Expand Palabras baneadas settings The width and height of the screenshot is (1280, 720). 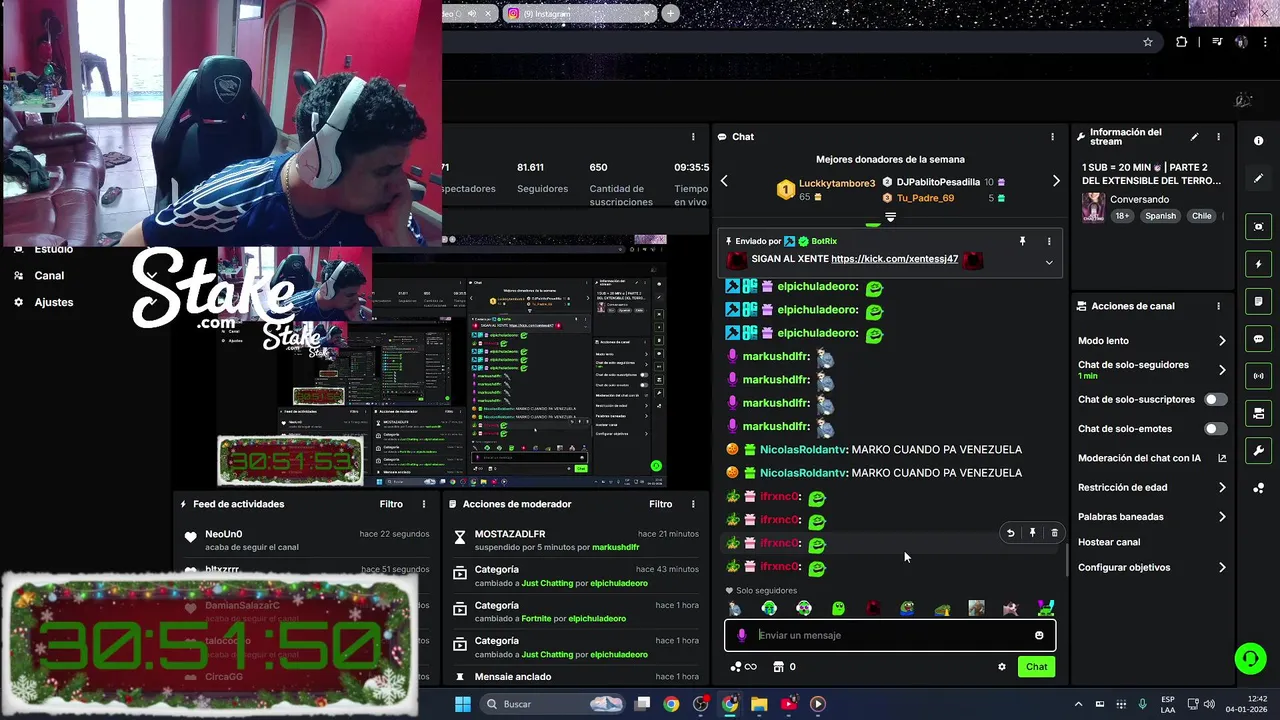[x=1222, y=517]
